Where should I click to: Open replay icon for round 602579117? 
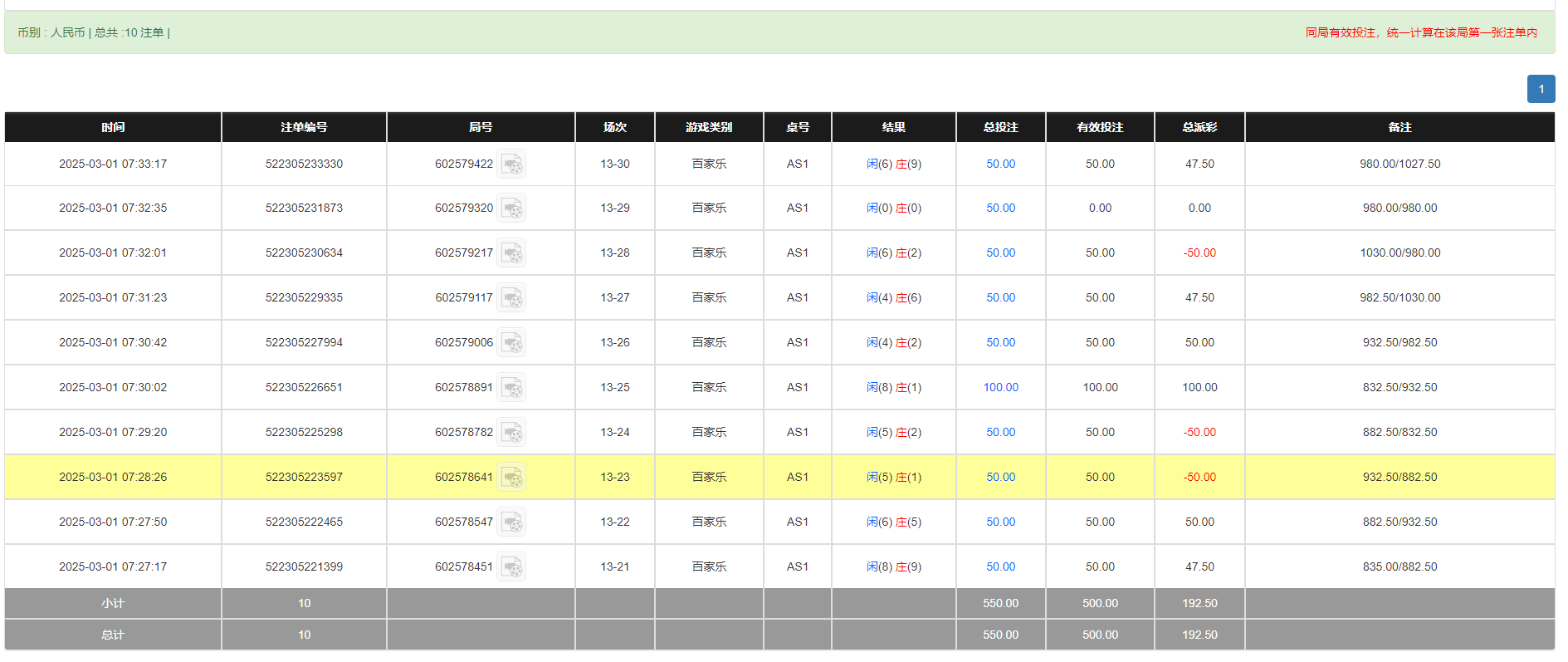511,298
